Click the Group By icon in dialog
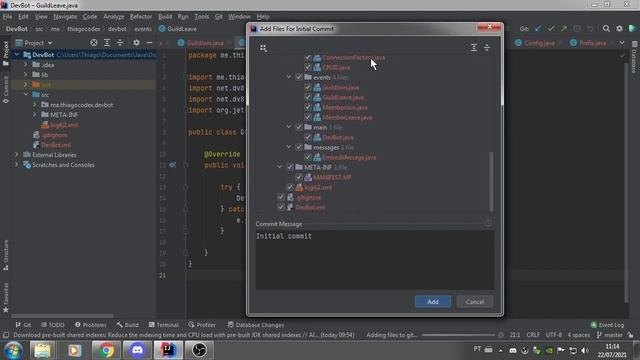Image resolution: width=640 pixels, height=360 pixels. point(263,48)
